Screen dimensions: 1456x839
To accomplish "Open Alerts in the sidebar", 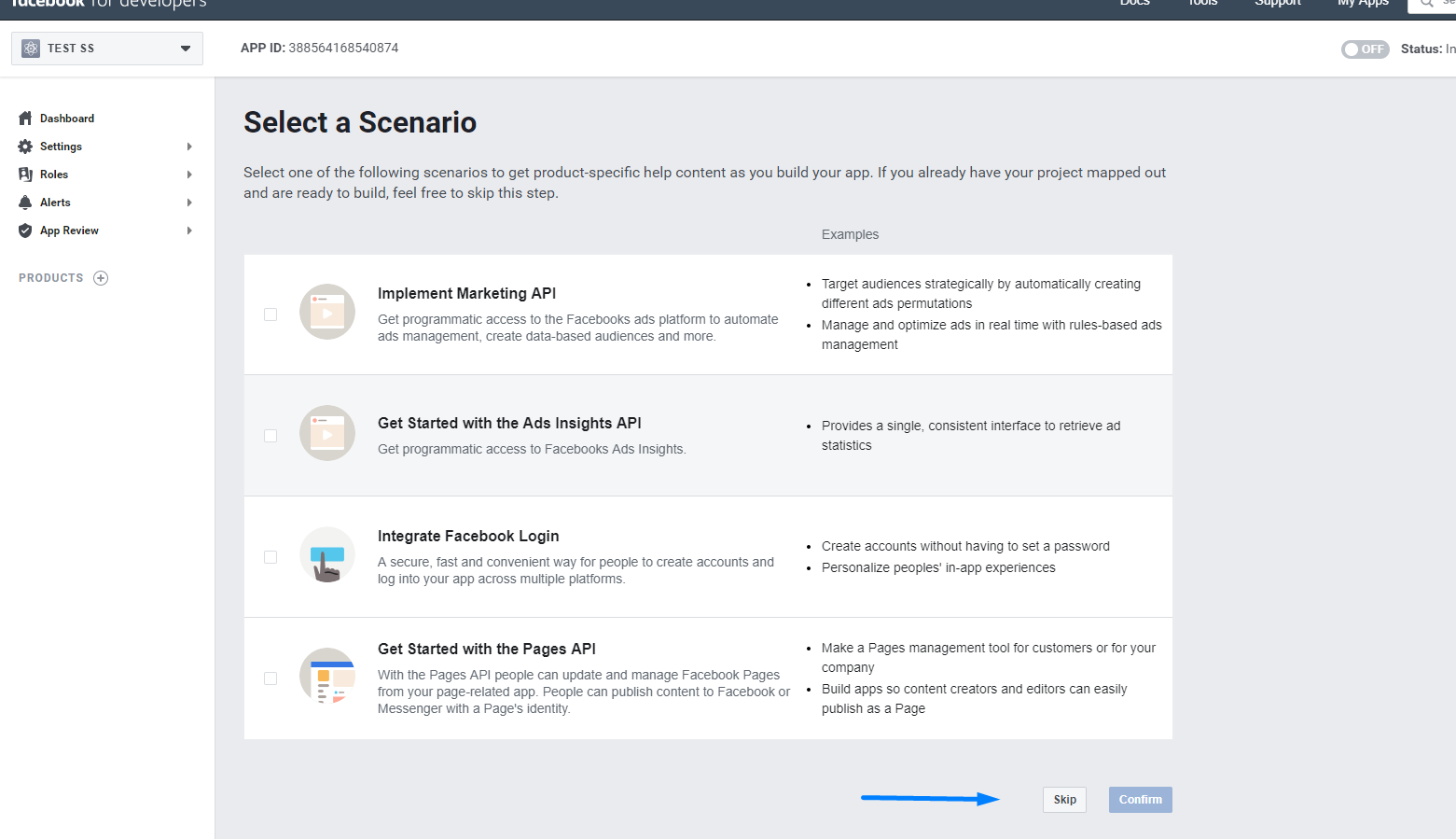I will [55, 203].
